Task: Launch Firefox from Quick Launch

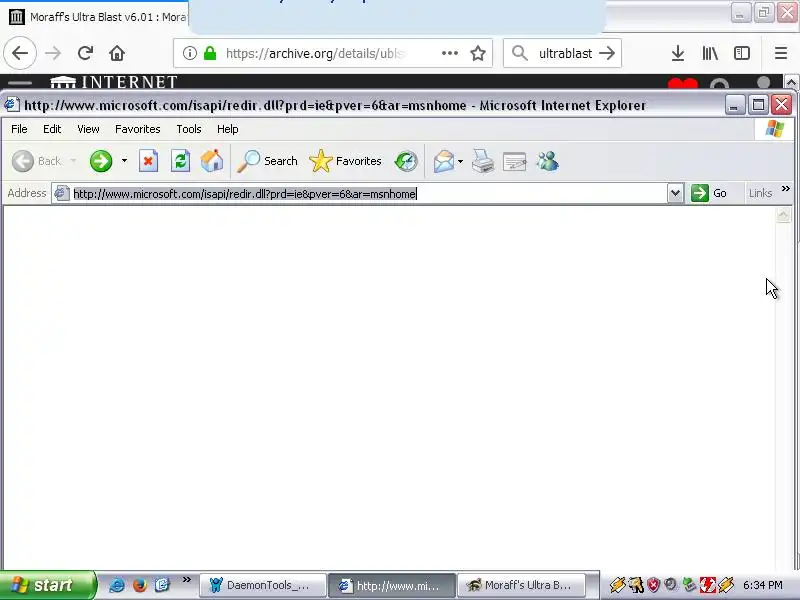Action: 140,585
